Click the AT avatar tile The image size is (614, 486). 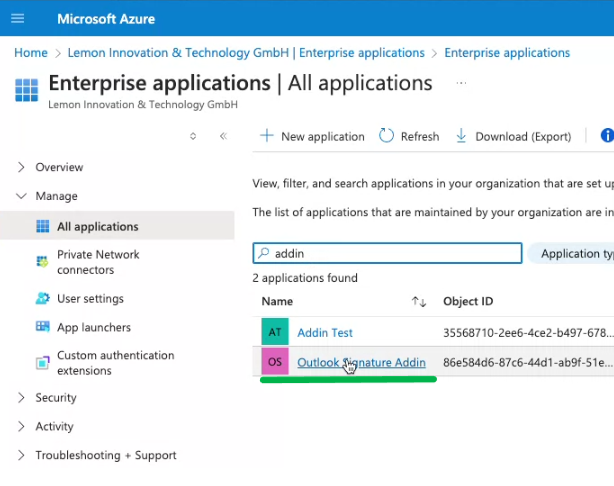275,332
